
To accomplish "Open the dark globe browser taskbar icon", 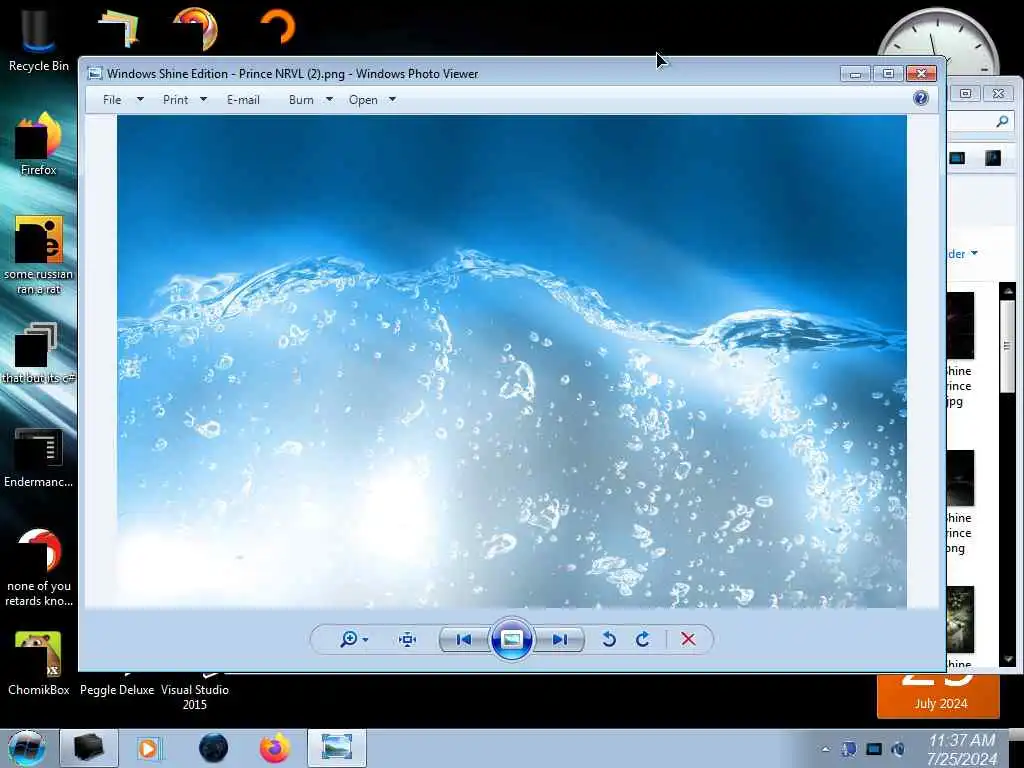I will point(213,748).
